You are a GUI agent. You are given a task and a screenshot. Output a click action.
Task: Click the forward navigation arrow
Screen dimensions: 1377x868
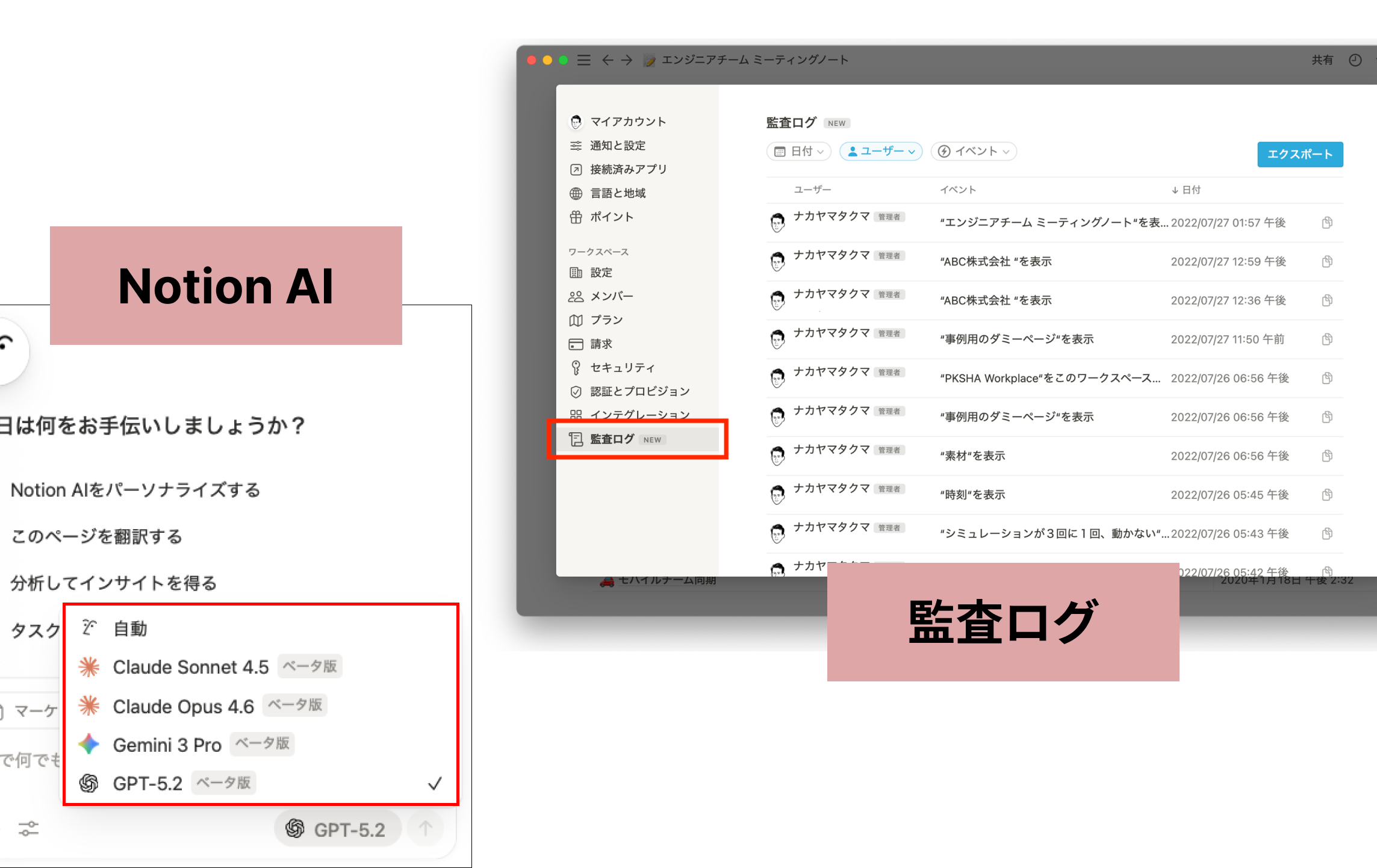coord(627,60)
